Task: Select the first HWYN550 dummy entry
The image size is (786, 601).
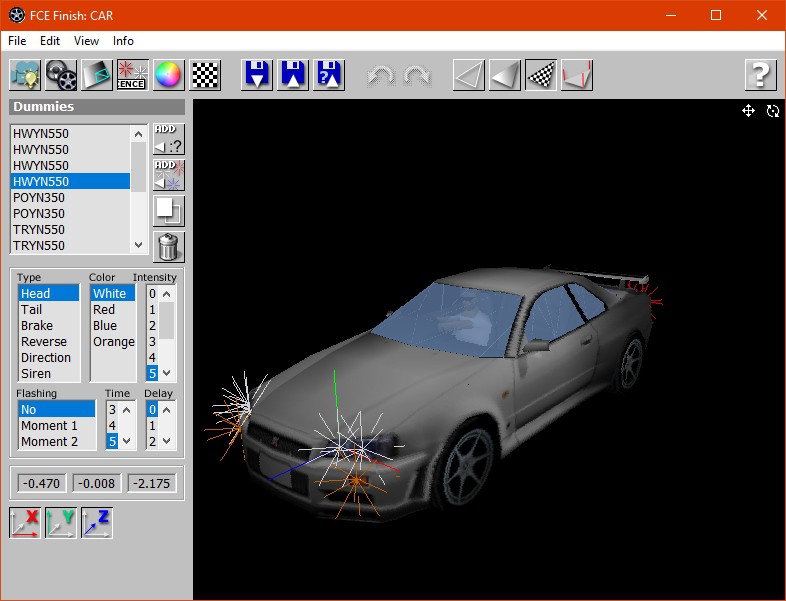Action: click(x=70, y=134)
